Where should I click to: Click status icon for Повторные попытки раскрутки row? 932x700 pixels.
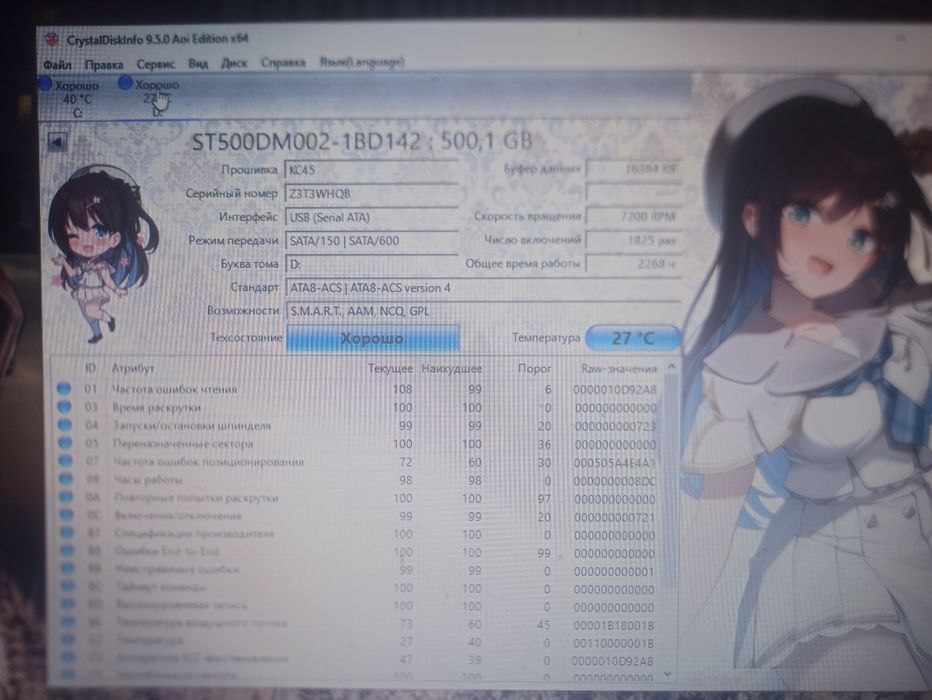[67, 497]
